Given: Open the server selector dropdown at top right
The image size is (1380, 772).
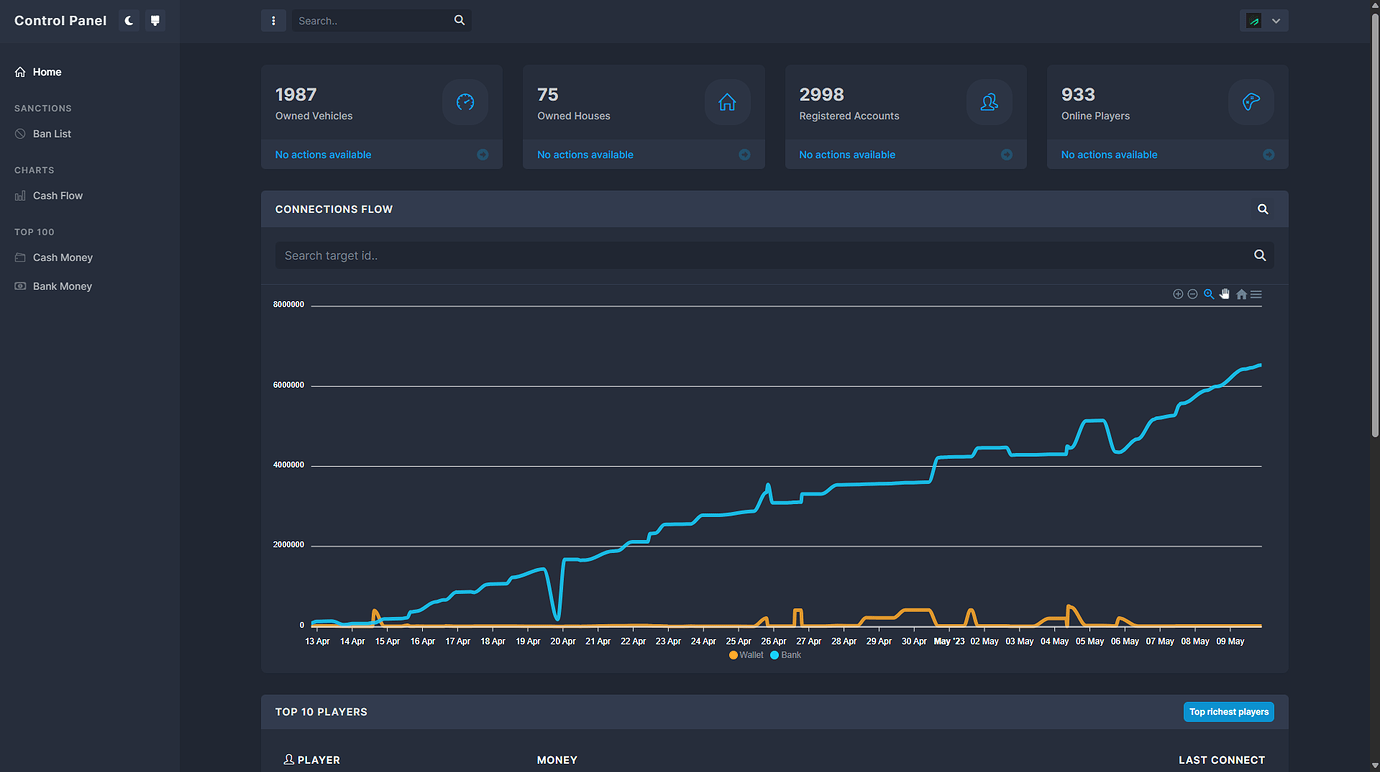Looking at the screenshot, I should click(1277, 19).
